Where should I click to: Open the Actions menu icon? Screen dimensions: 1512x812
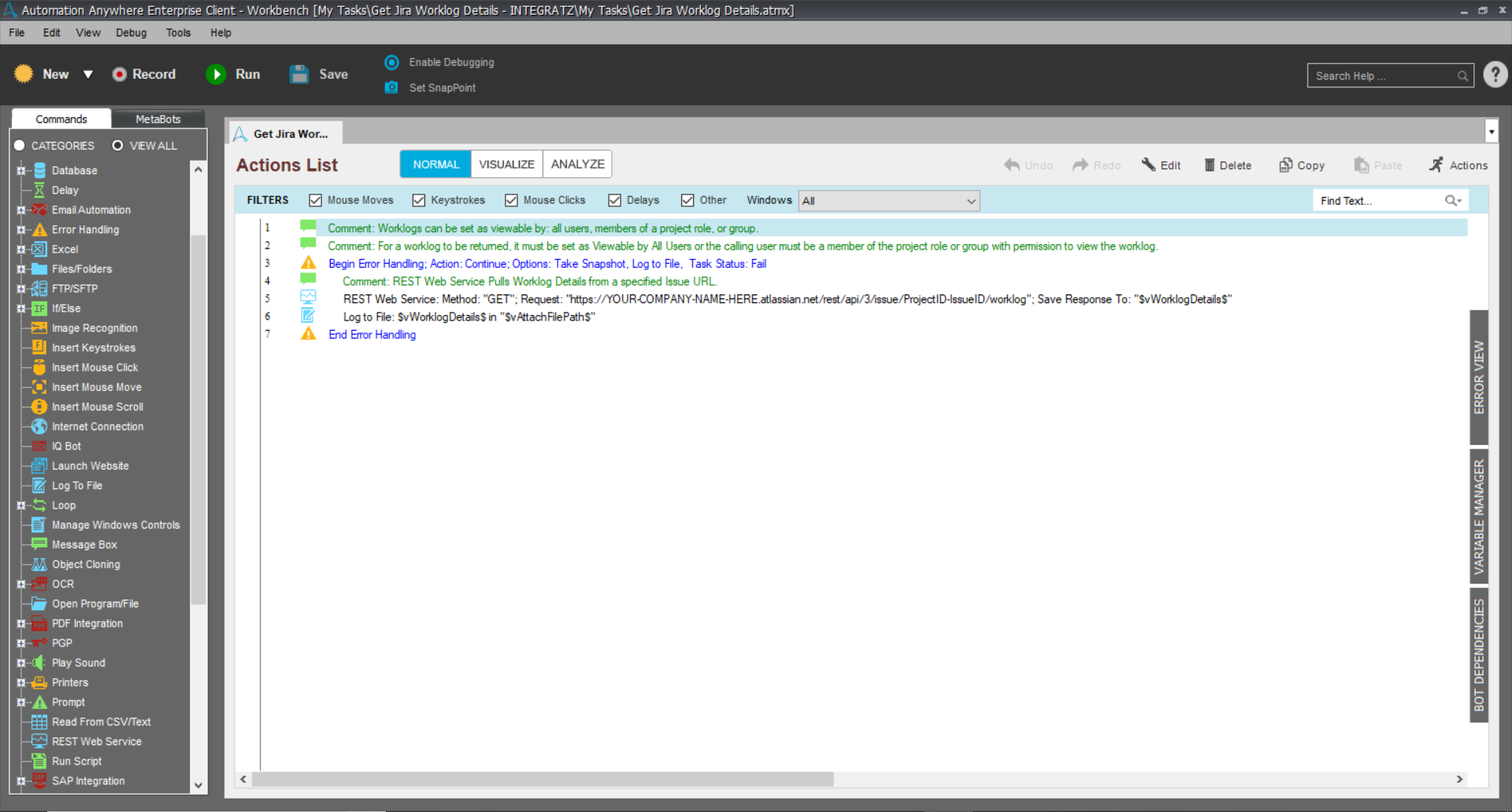coord(1436,165)
